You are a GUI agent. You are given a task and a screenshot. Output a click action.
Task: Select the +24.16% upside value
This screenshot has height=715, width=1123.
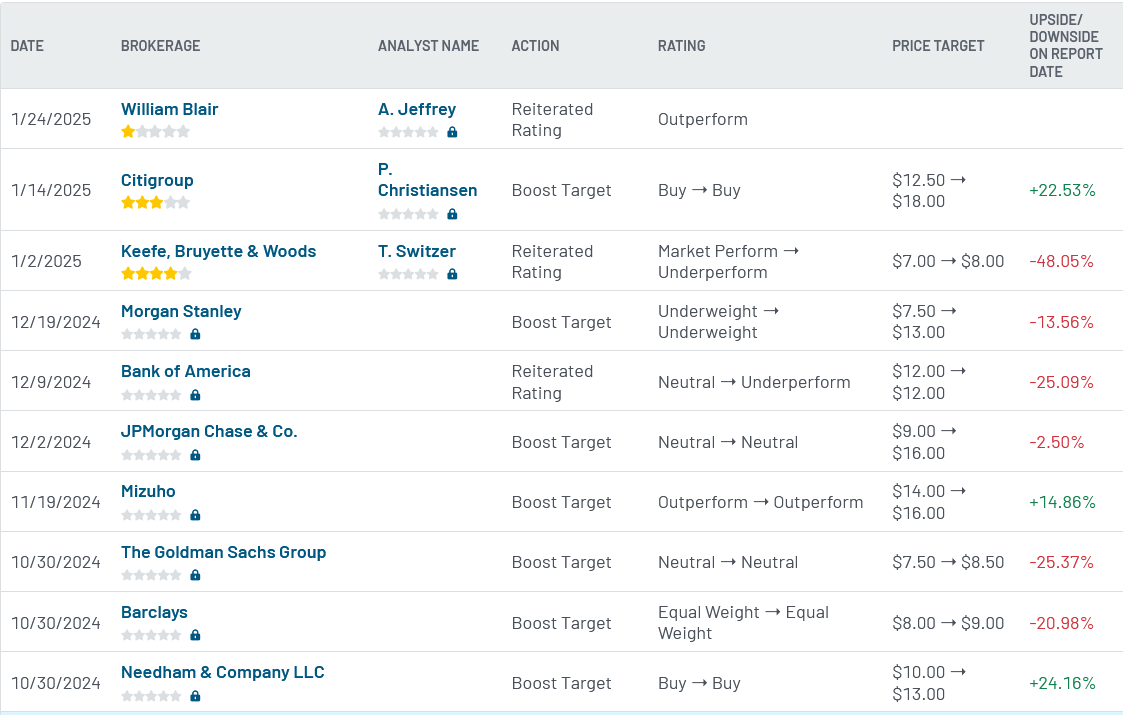pos(1062,683)
